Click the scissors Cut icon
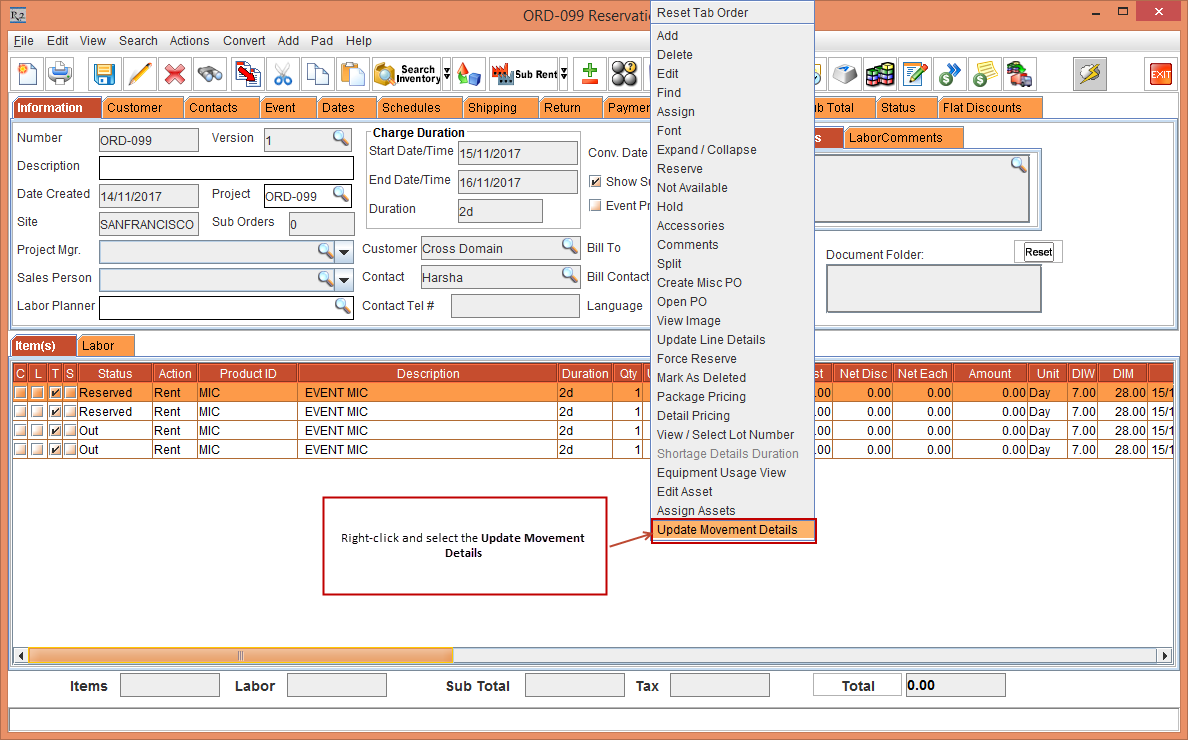 click(x=283, y=74)
